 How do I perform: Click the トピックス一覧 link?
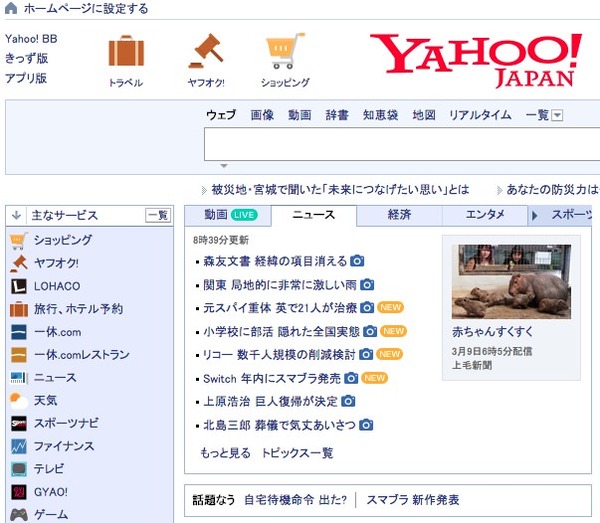(297, 453)
